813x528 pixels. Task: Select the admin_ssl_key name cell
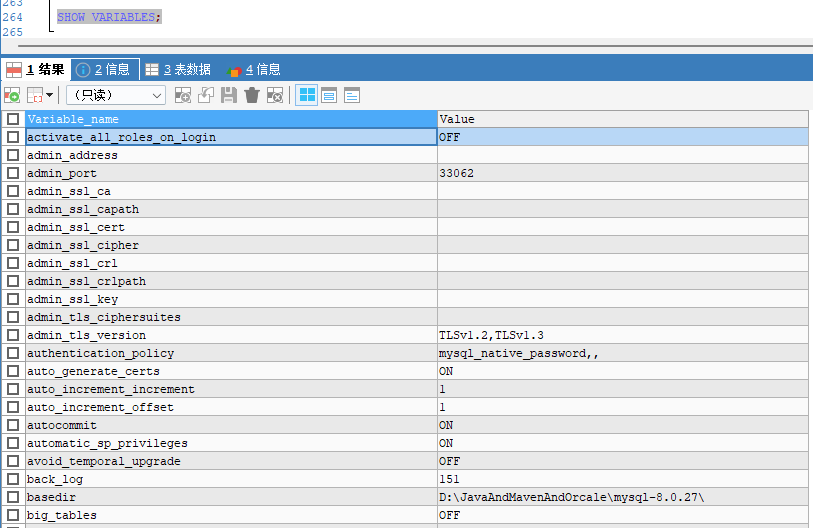point(231,299)
